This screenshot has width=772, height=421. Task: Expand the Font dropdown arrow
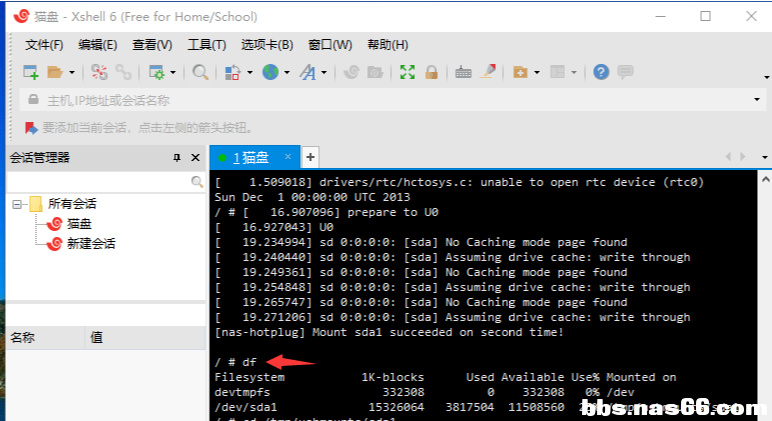[324, 73]
